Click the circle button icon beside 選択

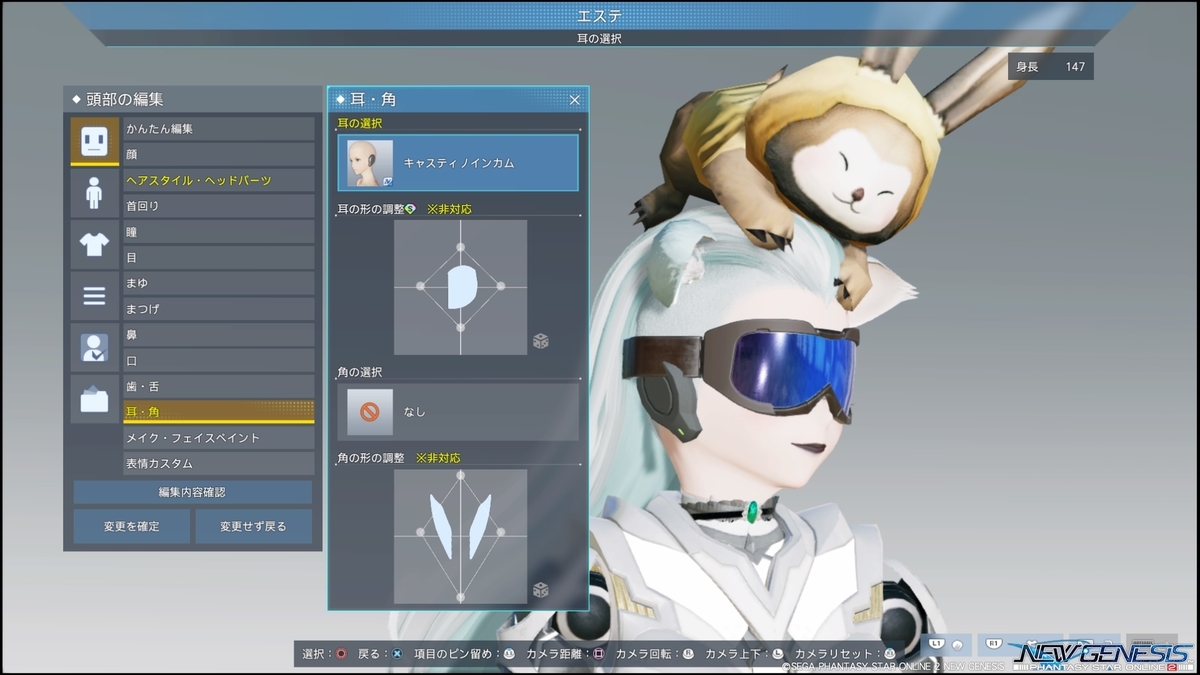tap(341, 653)
